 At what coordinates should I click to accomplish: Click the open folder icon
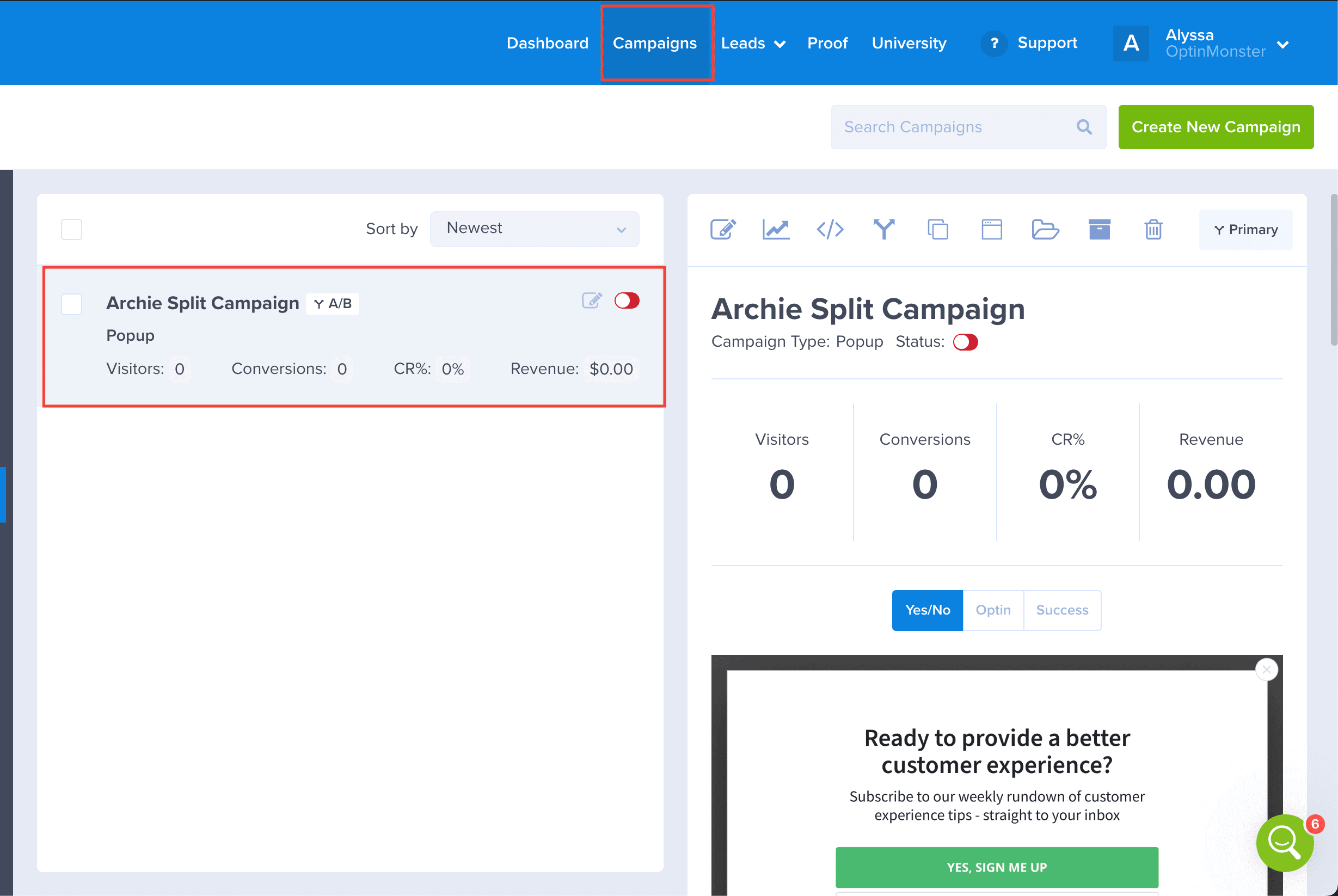1045,229
